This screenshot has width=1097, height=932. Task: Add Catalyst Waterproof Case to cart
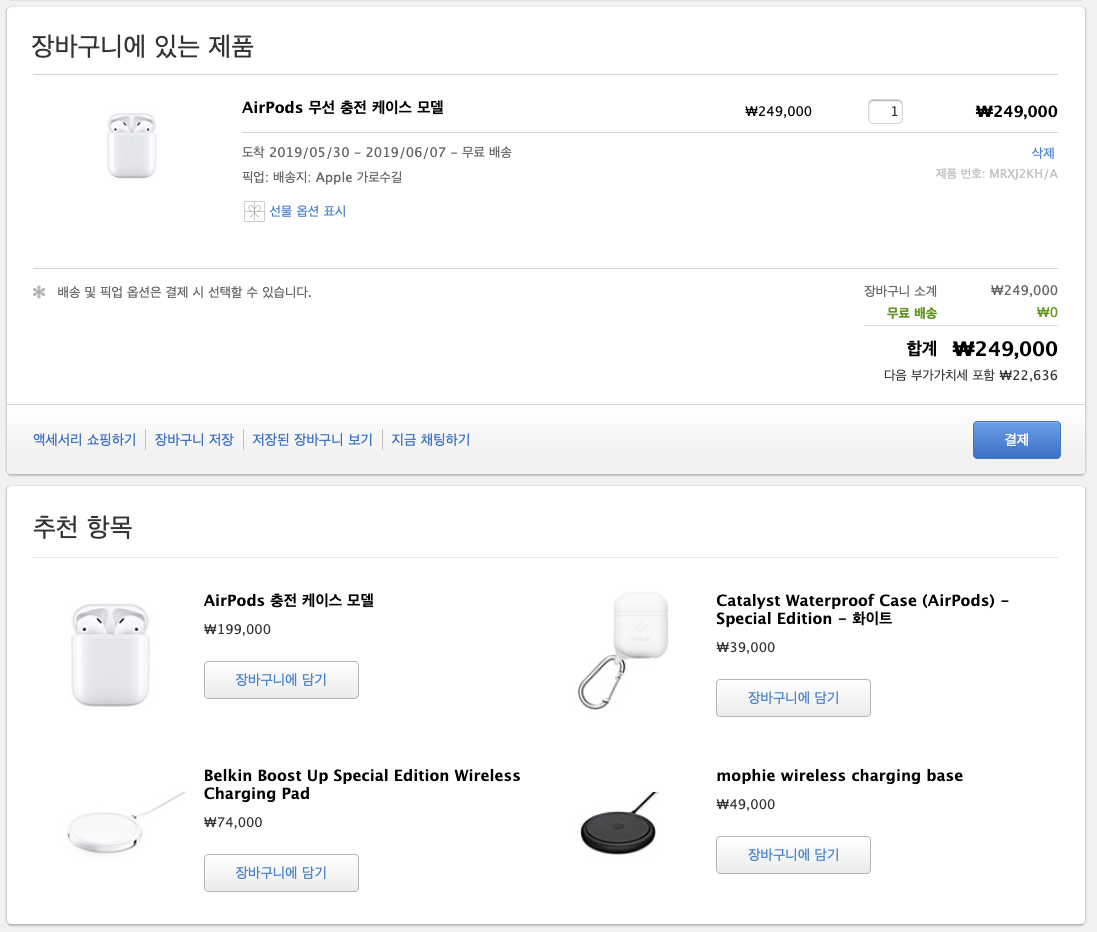793,698
